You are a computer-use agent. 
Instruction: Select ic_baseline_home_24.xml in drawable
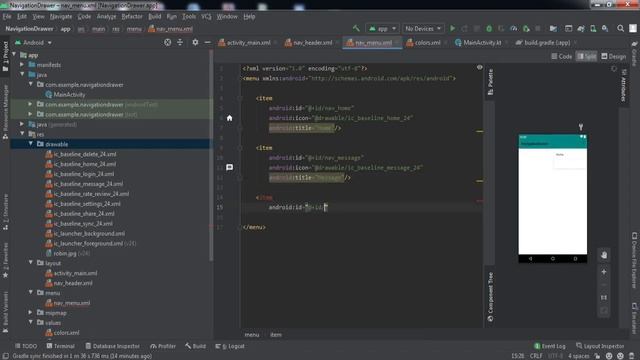[85, 164]
